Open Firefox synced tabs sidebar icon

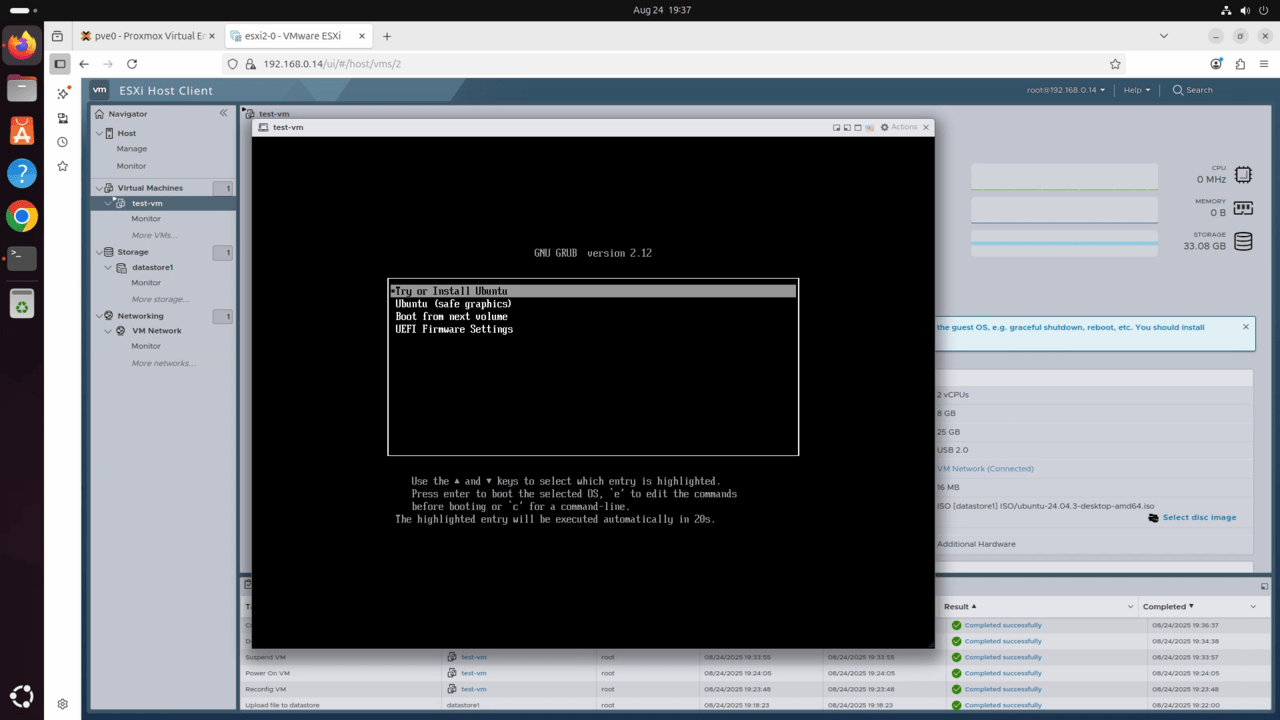pos(62,118)
